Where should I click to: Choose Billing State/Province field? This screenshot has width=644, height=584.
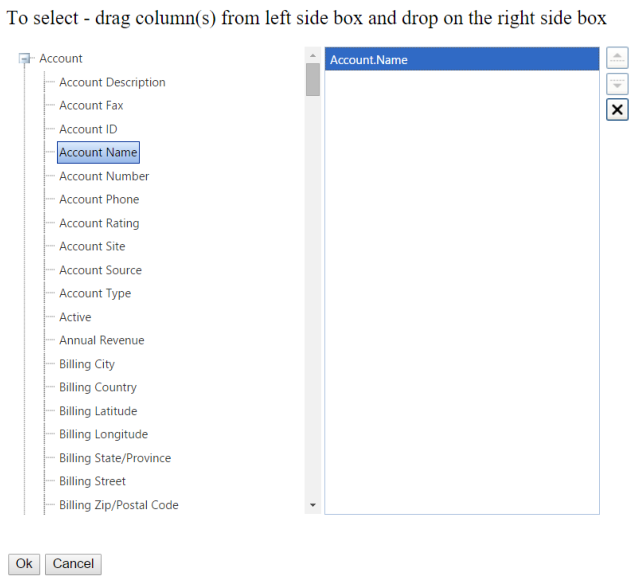click(x=115, y=458)
